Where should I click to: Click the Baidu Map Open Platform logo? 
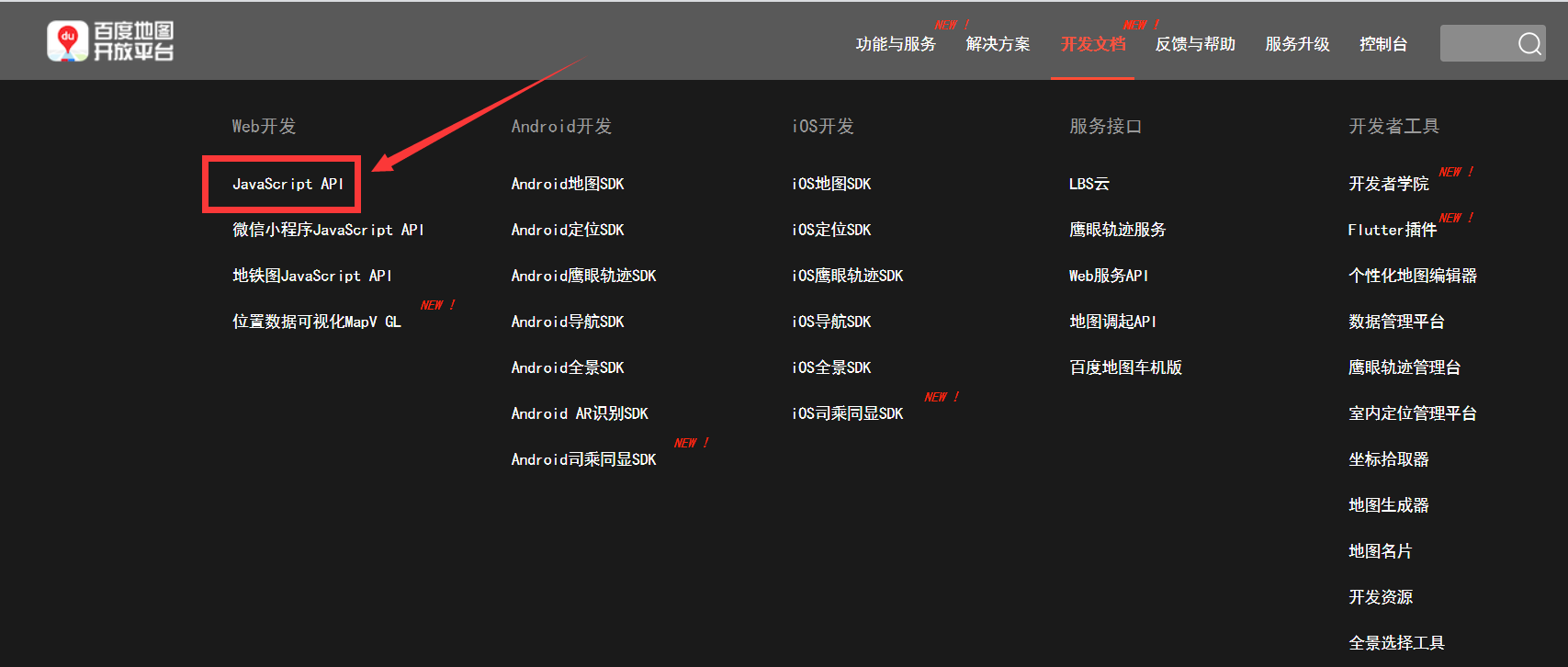click(x=110, y=41)
